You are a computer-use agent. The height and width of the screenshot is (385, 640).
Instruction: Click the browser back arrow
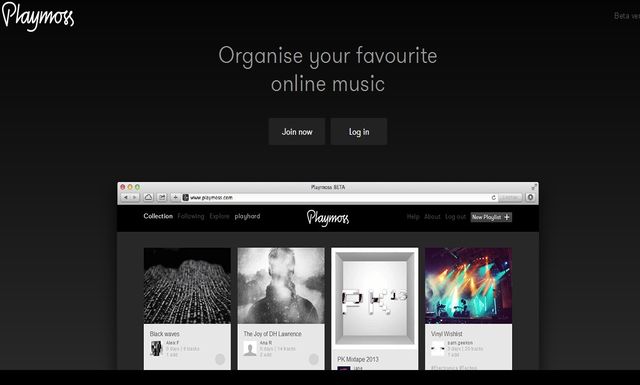point(126,198)
